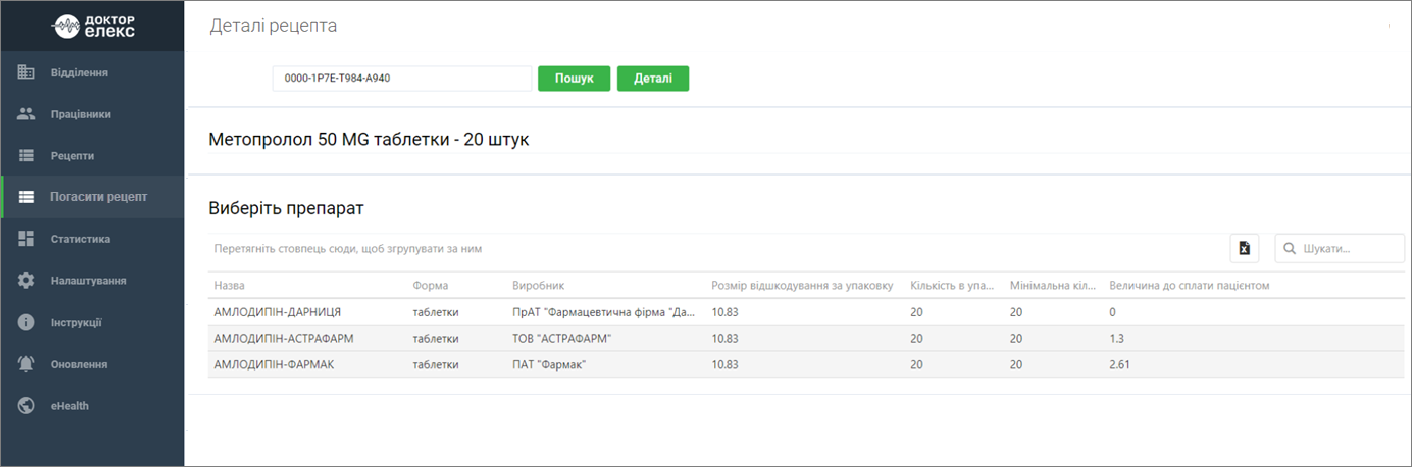Click the Статистика dashboard icon
The height and width of the screenshot is (467, 1412).
[27, 239]
